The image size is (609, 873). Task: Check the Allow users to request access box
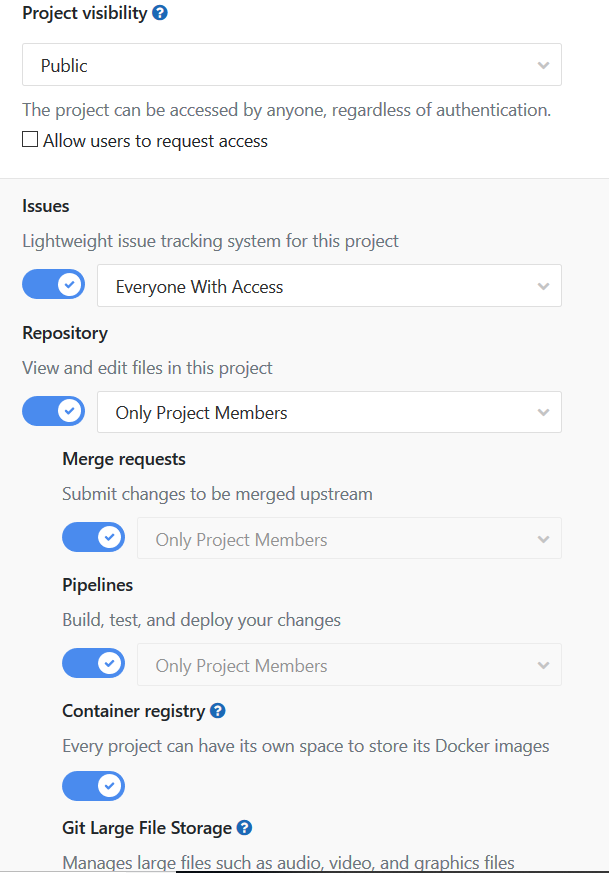31,141
